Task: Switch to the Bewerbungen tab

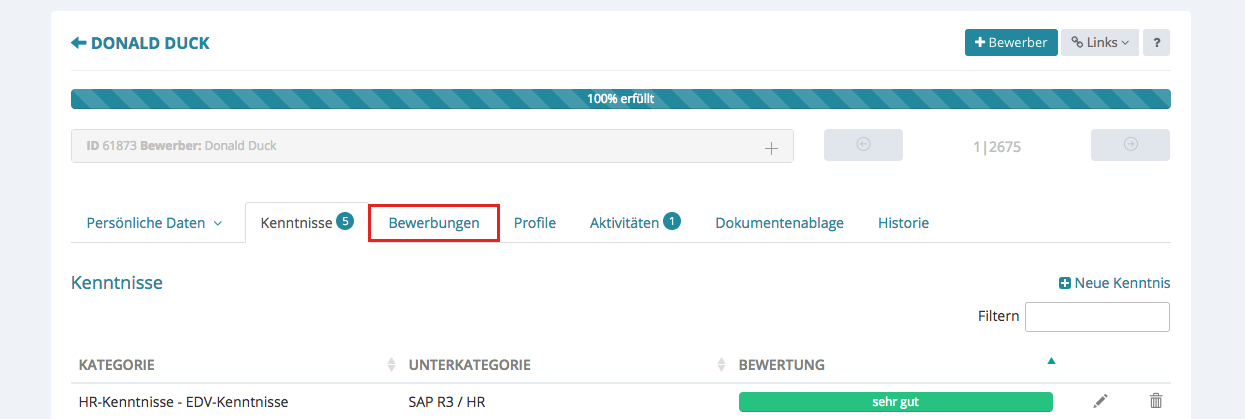Action: [433, 223]
